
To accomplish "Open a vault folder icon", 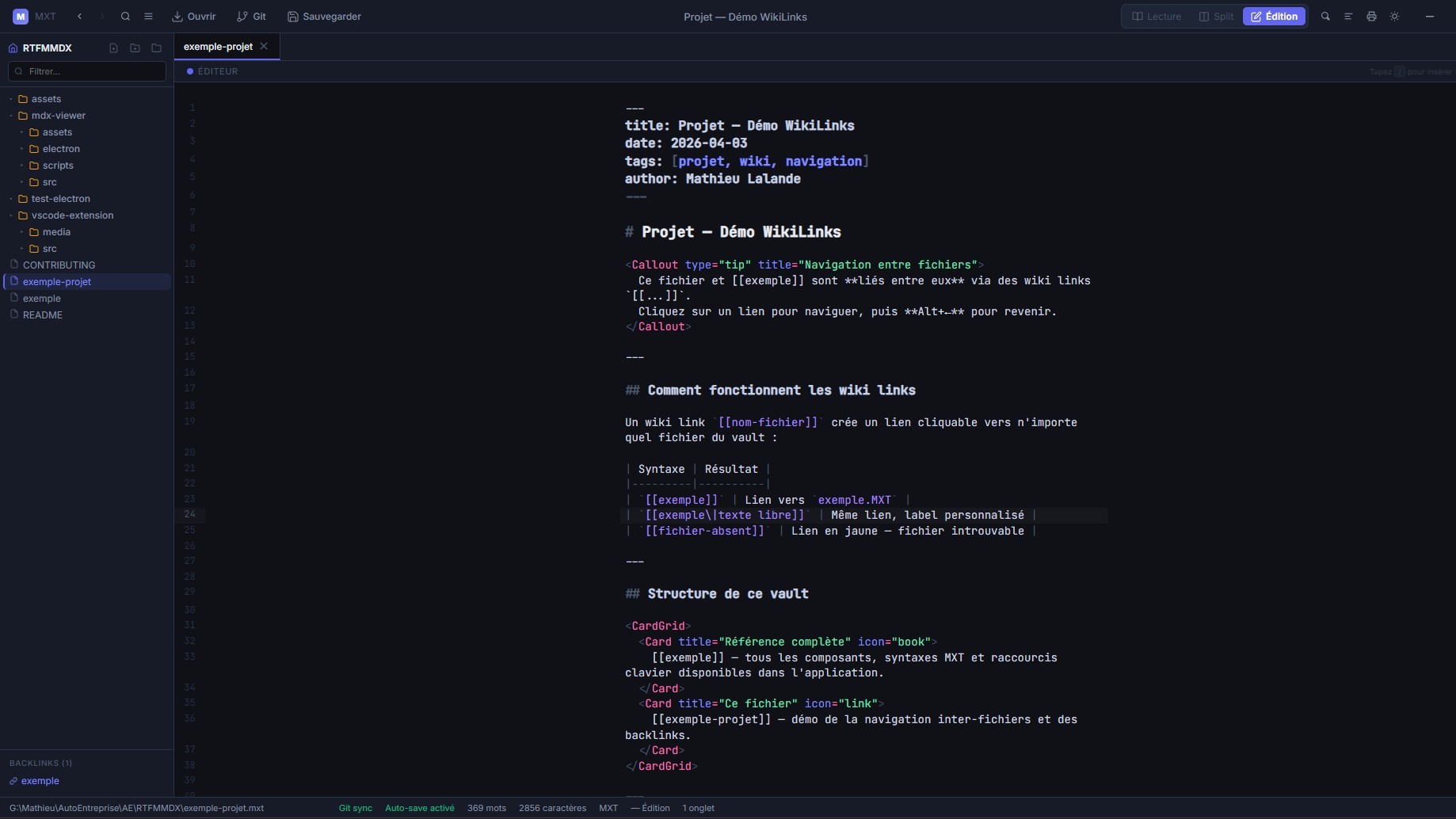I will [x=156, y=48].
